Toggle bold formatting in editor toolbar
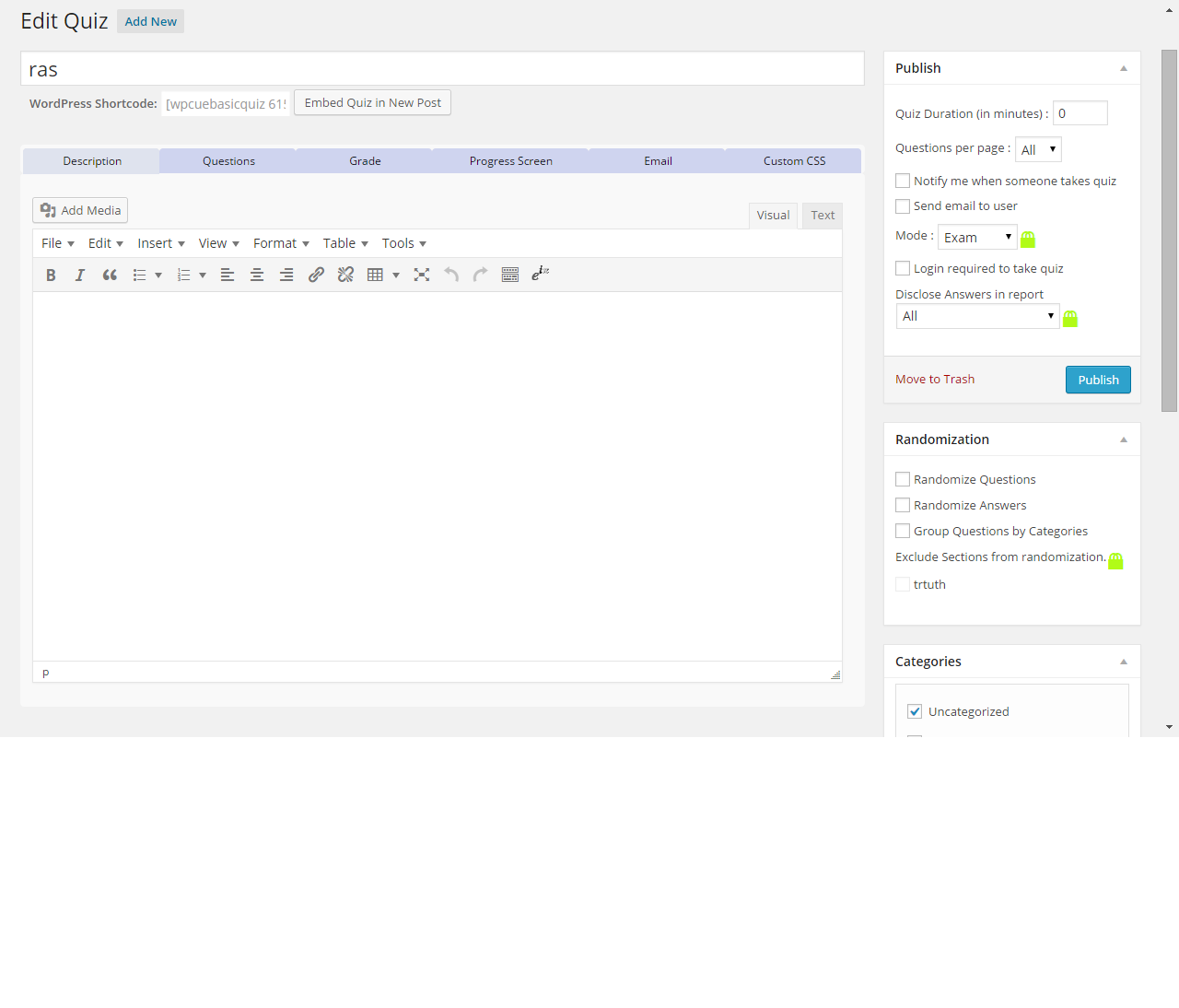Screen dimensions: 1179x1008 pos(51,275)
